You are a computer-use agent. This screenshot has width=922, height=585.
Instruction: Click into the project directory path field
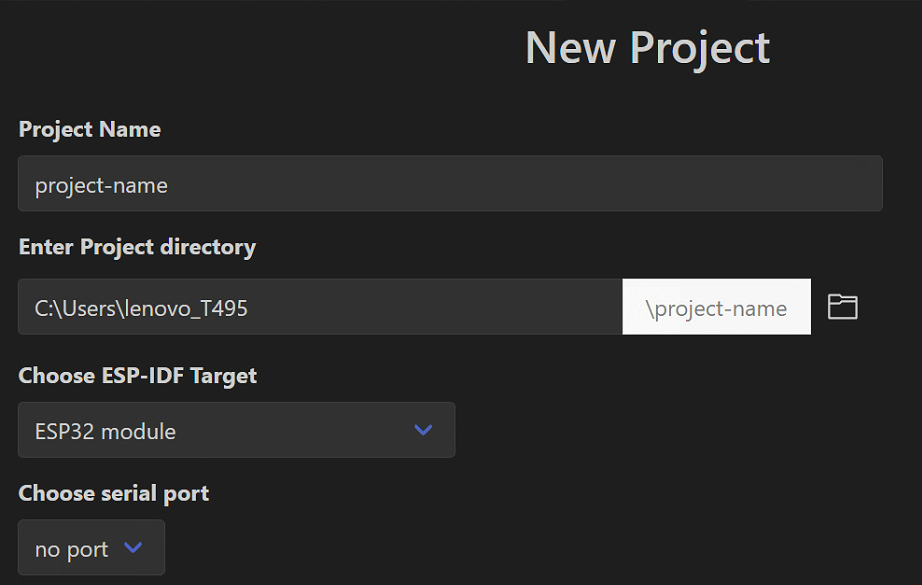320,307
